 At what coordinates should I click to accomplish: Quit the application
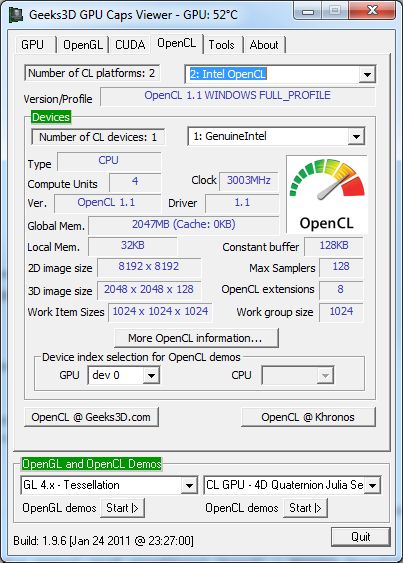pyautogui.click(x=361, y=537)
